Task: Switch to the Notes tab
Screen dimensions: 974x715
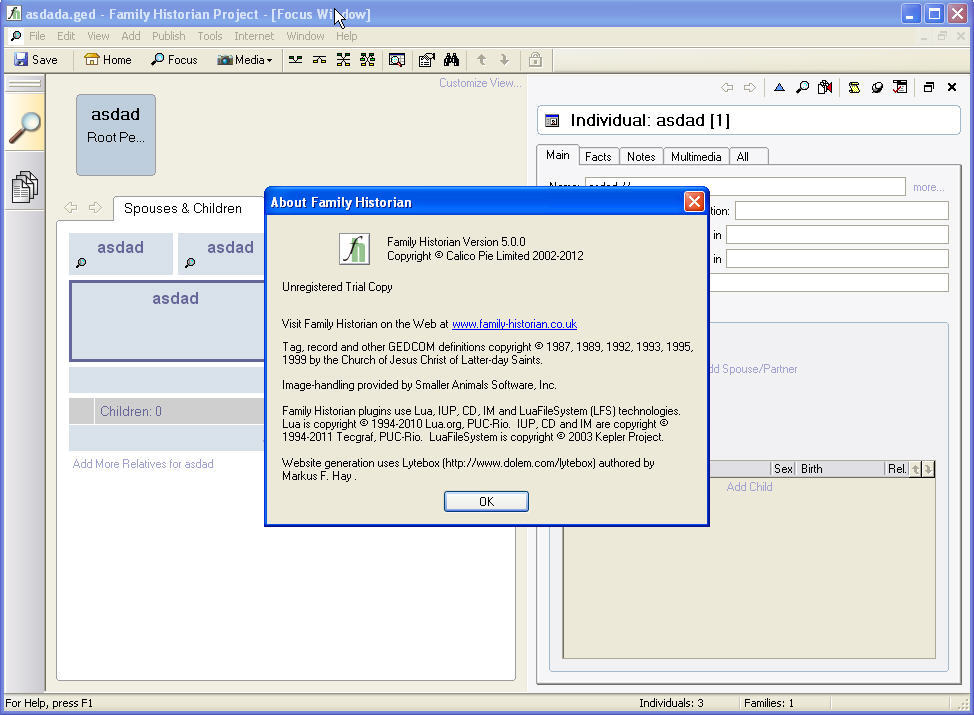Action: click(640, 157)
